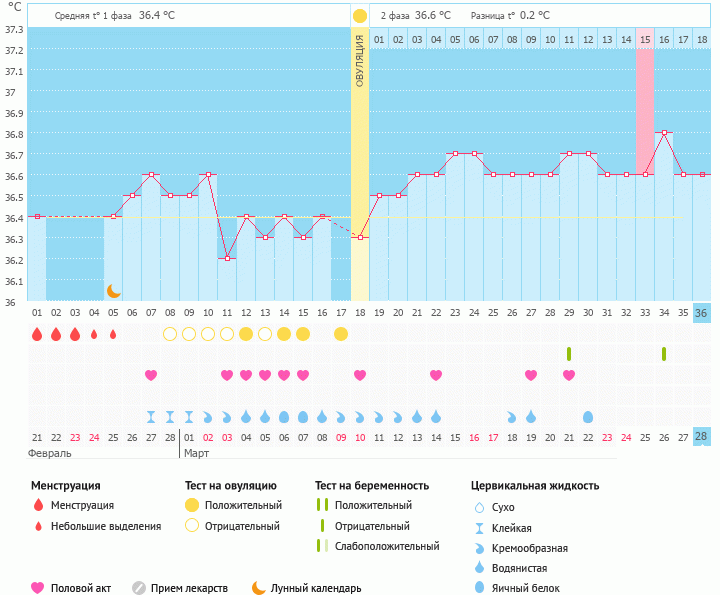Select the highlighted date 28 cell
Screen dimensions: 720x595
tap(702, 437)
